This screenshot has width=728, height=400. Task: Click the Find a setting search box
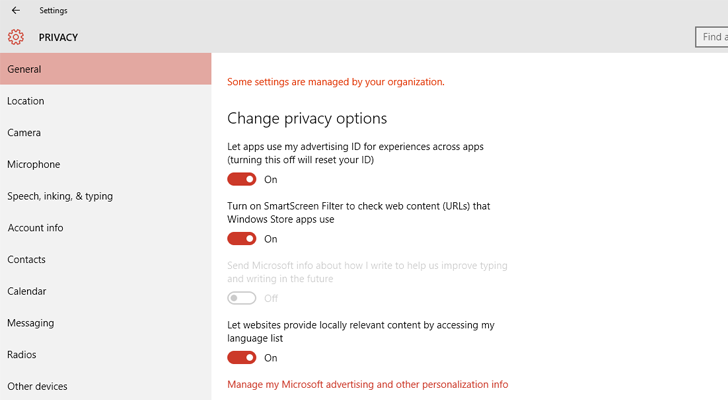pyautogui.click(x=711, y=37)
